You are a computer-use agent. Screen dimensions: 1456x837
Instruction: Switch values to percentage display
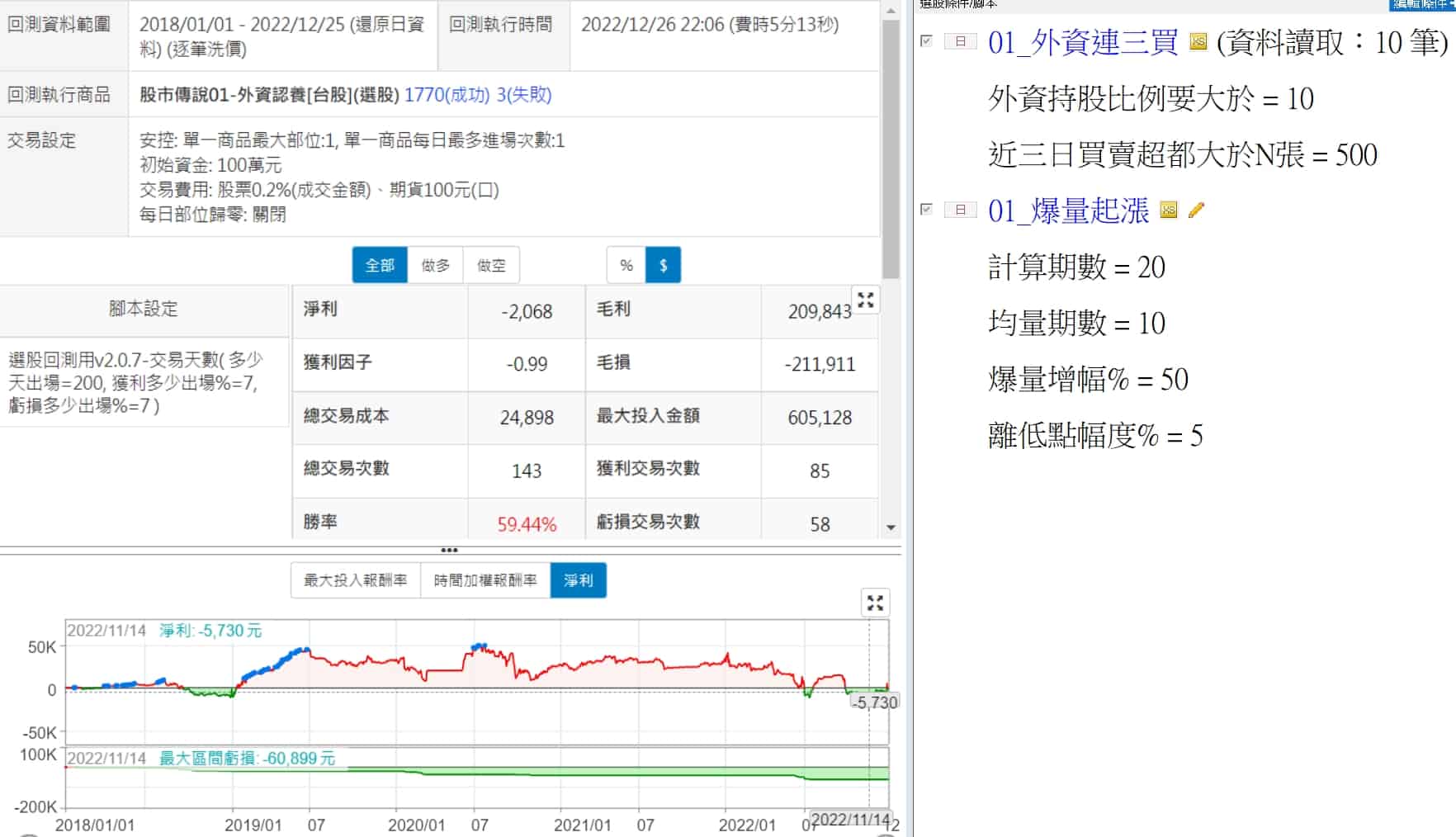(x=626, y=265)
